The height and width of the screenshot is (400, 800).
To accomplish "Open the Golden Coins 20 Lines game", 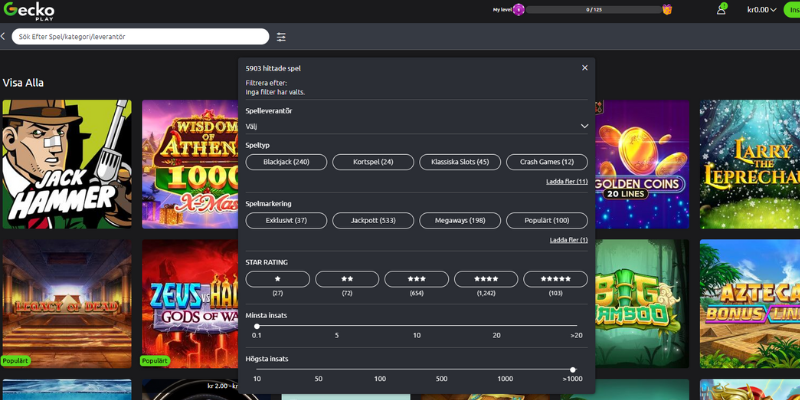I will point(642,164).
